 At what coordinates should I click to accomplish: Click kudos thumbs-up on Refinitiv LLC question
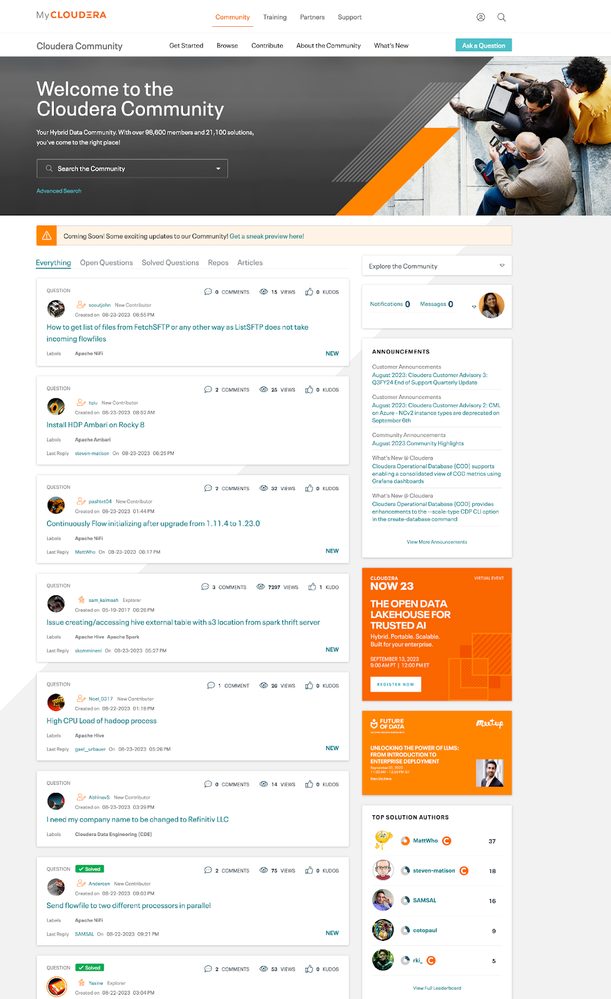tap(309, 784)
